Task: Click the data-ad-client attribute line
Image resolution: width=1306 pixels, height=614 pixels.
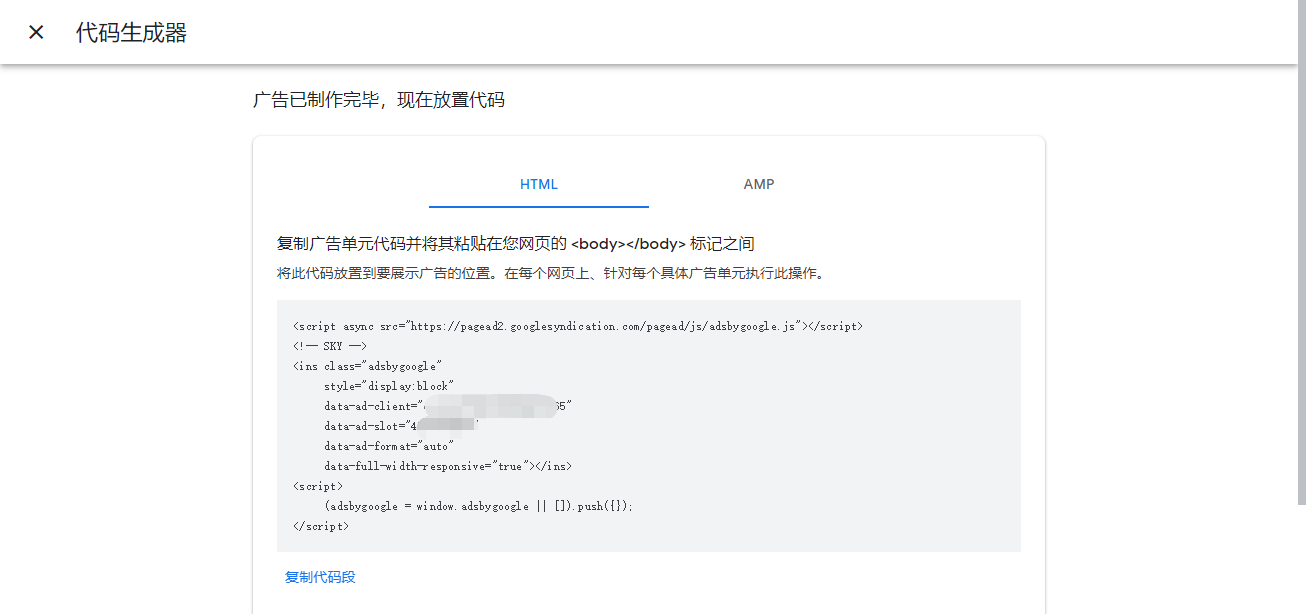Action: [x=372, y=406]
